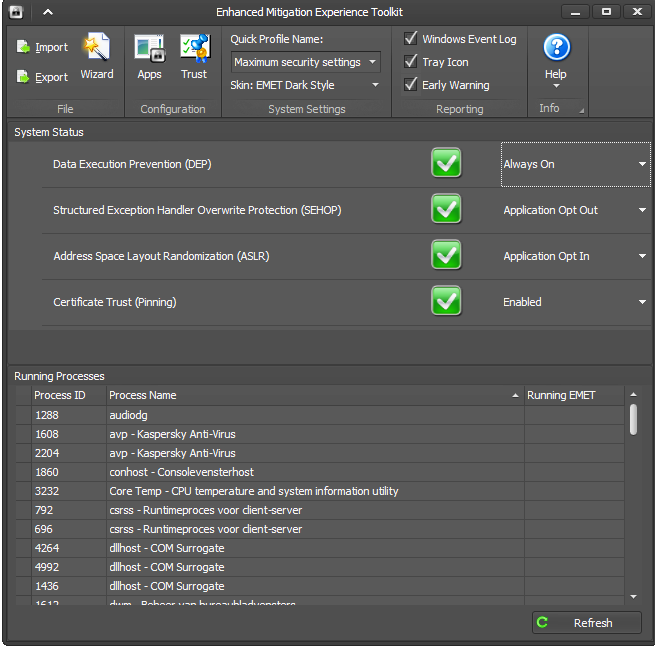Viewport: 655px width, 647px height.
Task: Select avp Kaspersky process 1608
Action: coord(320,434)
